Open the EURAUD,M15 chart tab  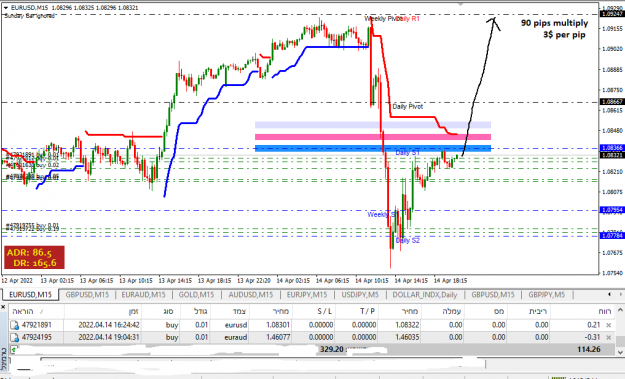(x=143, y=295)
